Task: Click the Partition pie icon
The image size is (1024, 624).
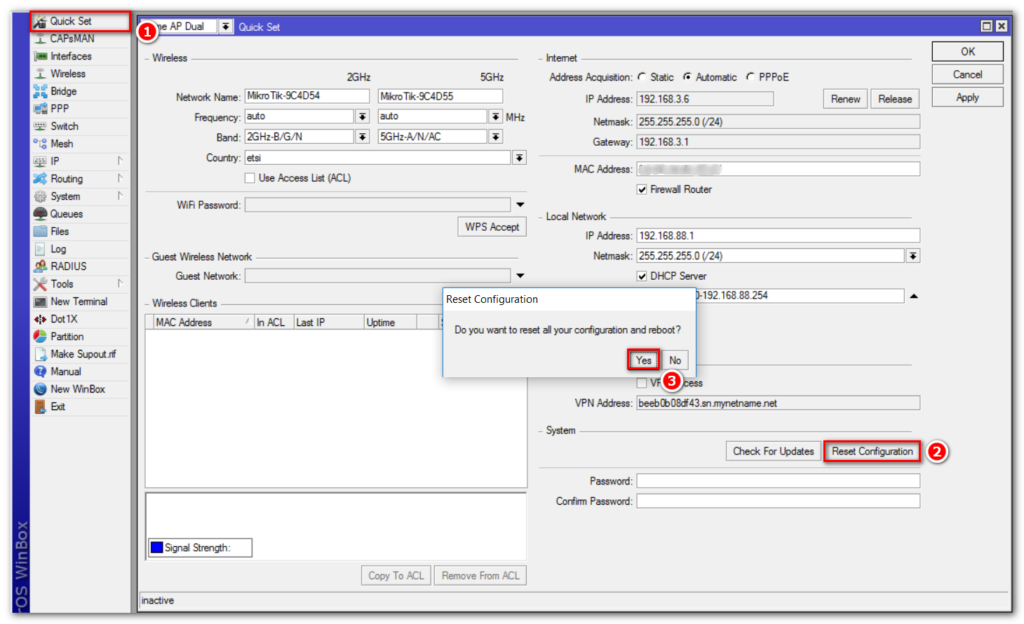Action: [40, 337]
